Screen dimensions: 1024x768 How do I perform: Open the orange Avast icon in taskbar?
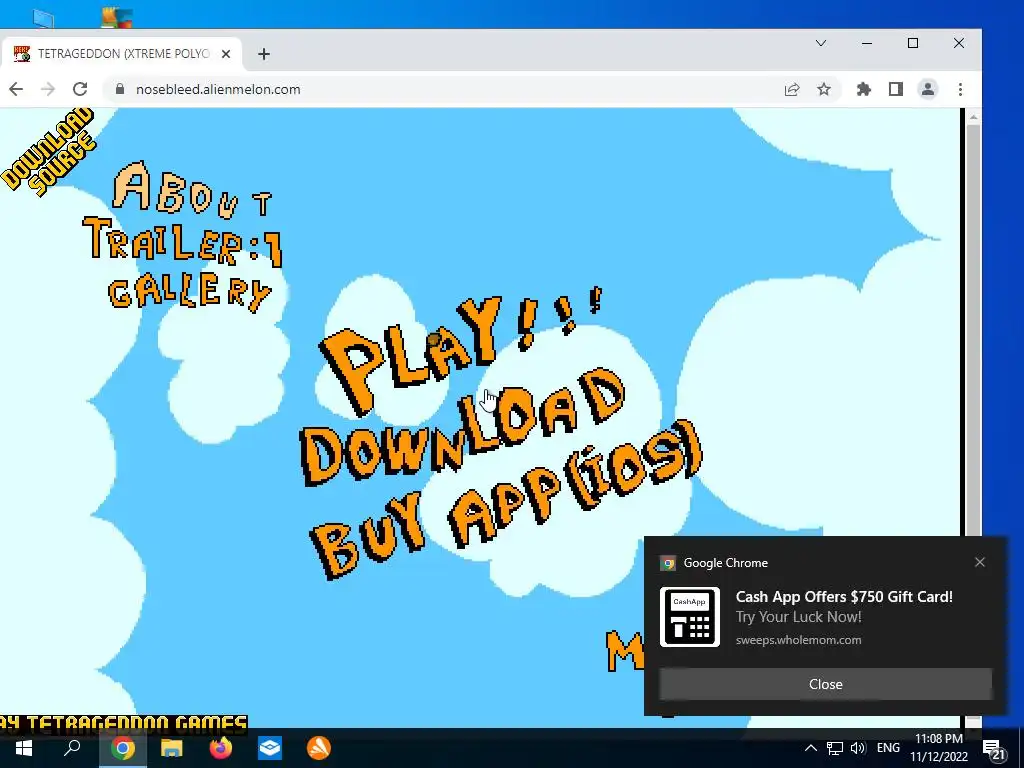319,748
